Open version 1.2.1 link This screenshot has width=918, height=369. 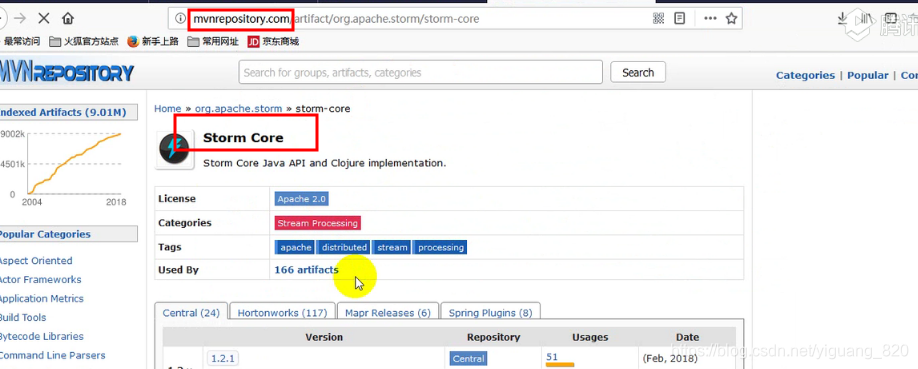pos(223,358)
